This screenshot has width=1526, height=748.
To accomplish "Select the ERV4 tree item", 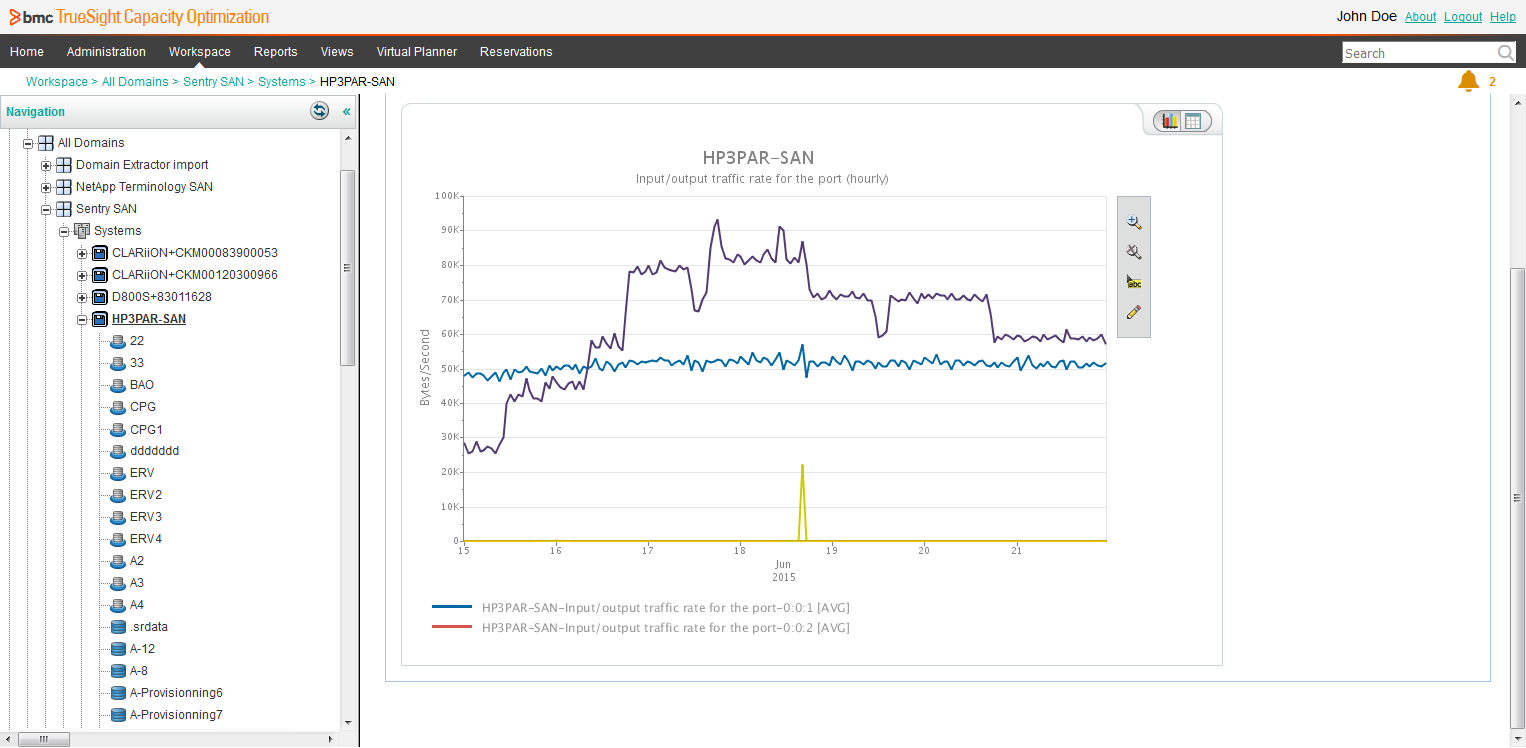I will [x=146, y=539].
